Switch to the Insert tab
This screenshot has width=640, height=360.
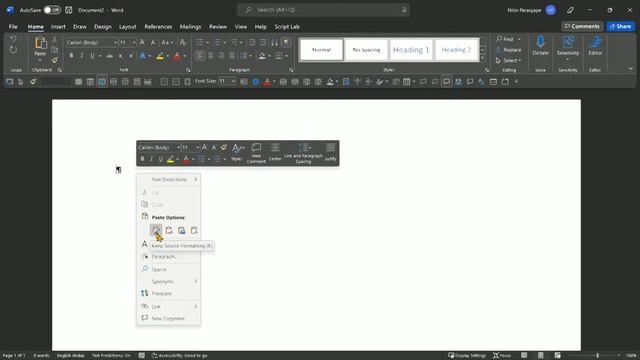point(58,27)
